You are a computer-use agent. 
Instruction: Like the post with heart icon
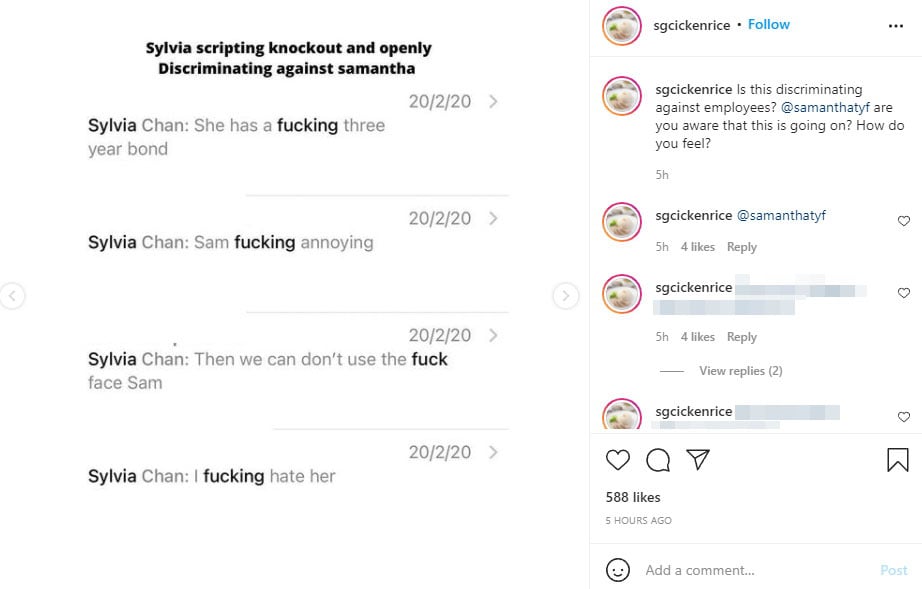pos(618,460)
